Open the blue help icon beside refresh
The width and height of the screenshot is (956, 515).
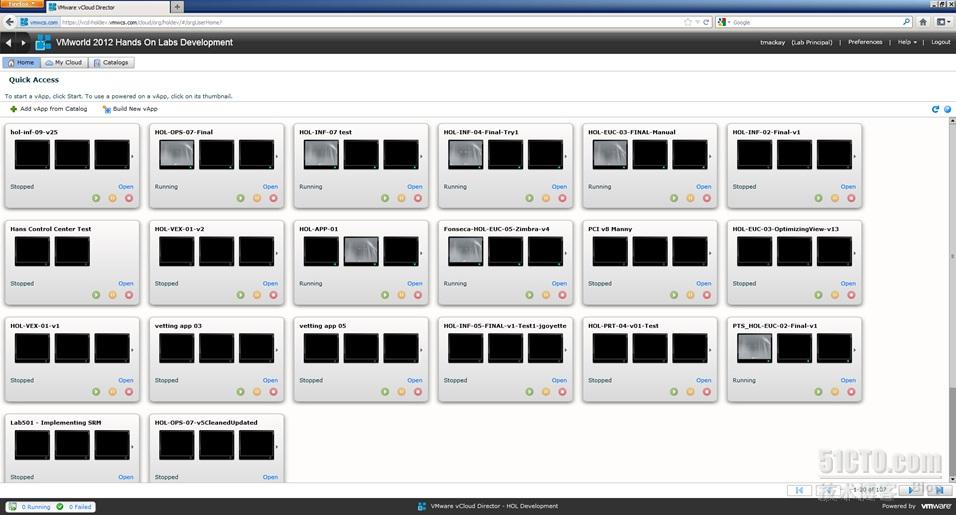(947, 109)
